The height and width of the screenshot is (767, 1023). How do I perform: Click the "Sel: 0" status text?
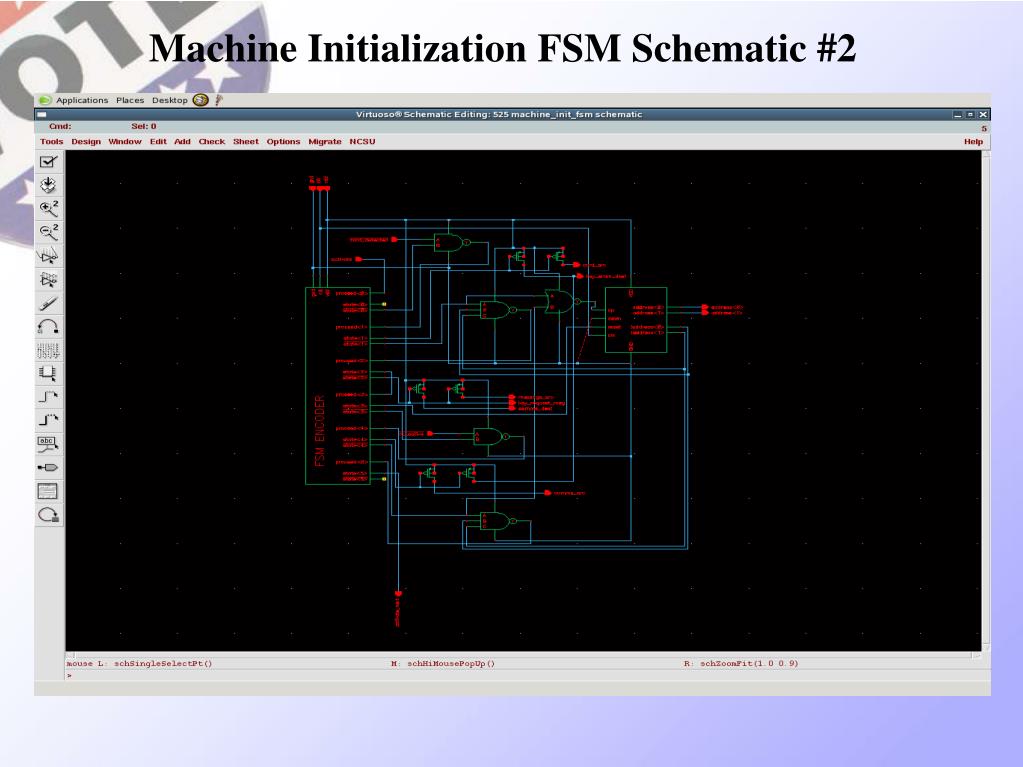click(144, 127)
